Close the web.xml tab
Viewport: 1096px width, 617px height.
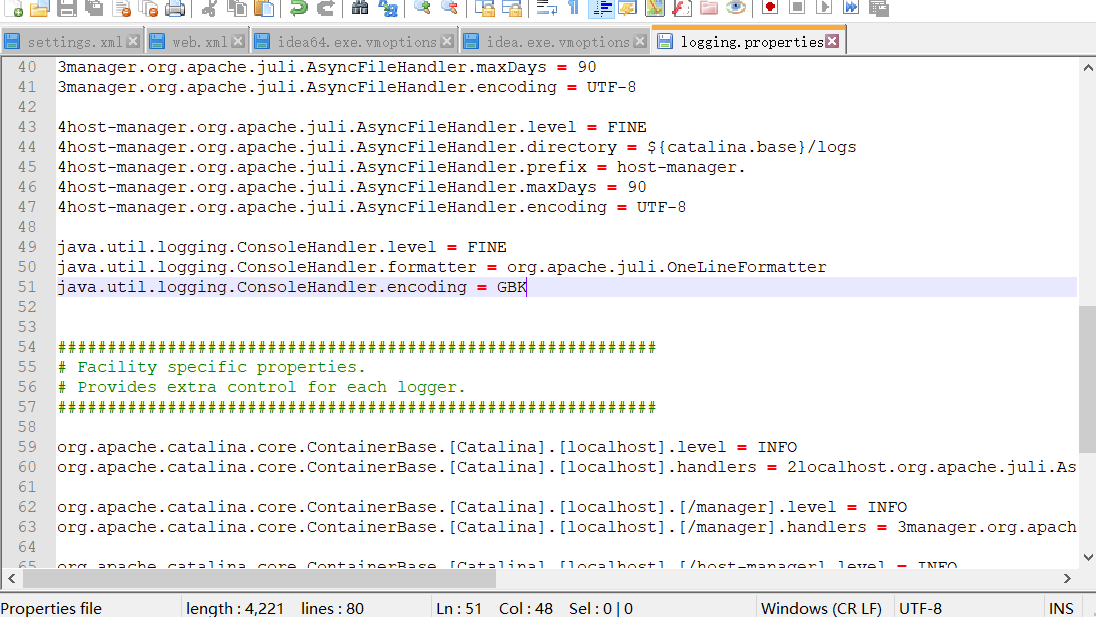coord(238,41)
